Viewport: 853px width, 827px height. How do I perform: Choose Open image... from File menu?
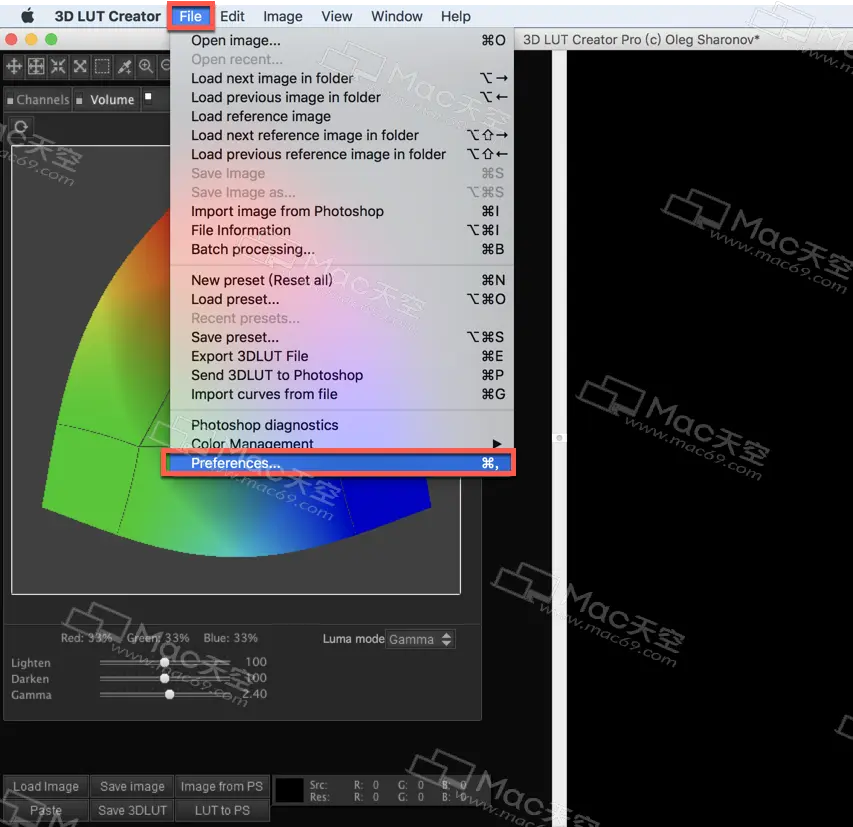click(342, 41)
